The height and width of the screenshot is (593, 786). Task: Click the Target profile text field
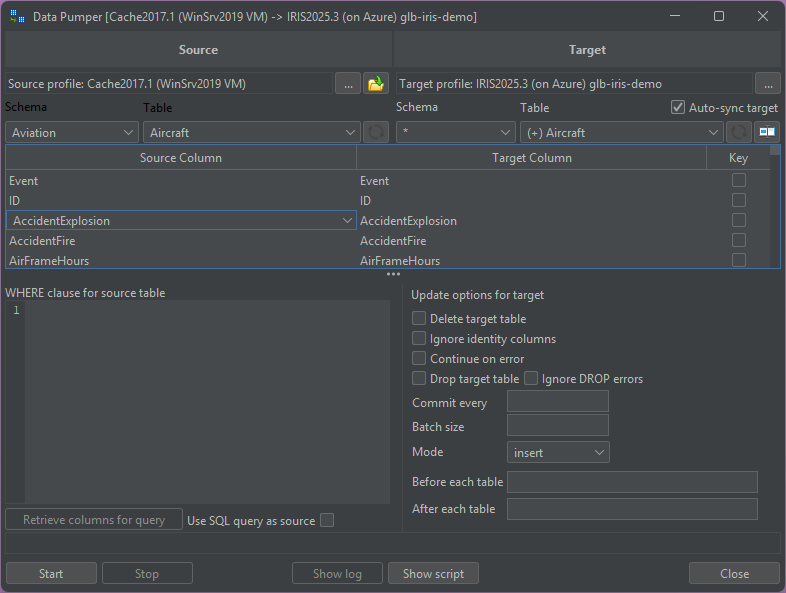pyautogui.click(x=574, y=83)
